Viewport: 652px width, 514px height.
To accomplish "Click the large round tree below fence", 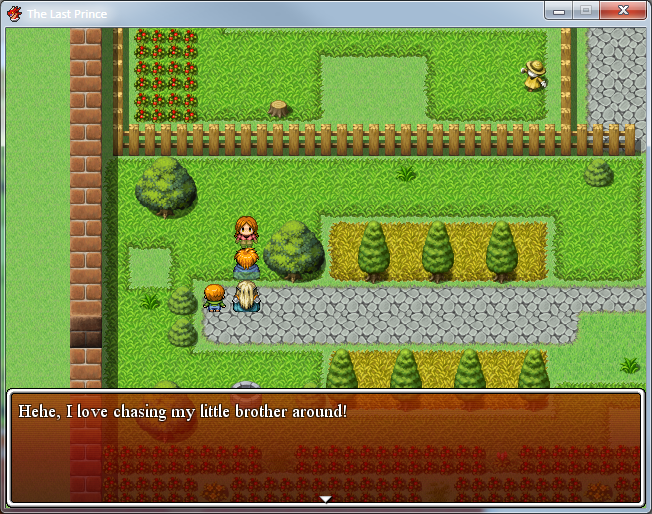I will point(165,186).
